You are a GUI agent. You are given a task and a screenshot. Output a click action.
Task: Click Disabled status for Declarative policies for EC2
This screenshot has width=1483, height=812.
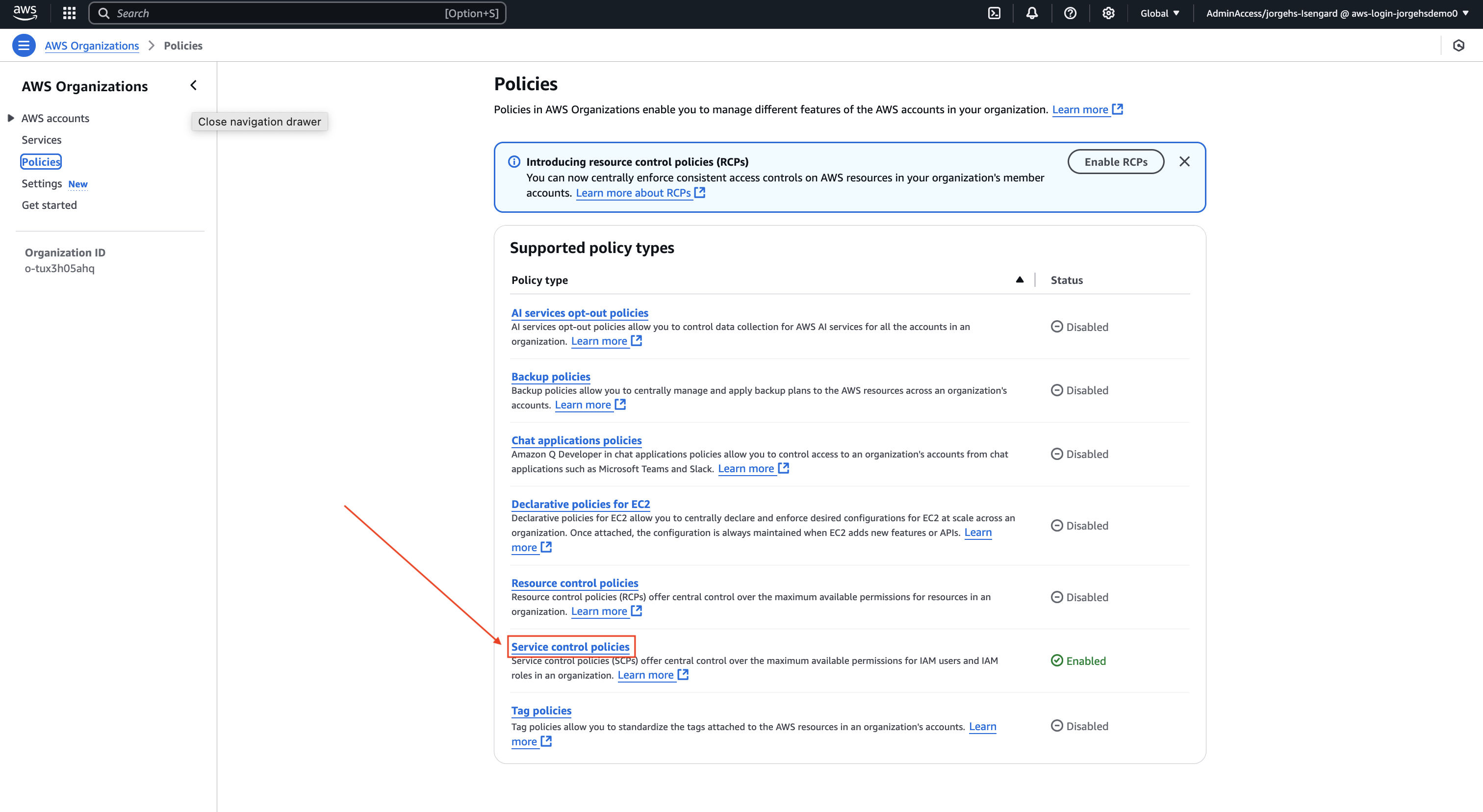coord(1079,526)
